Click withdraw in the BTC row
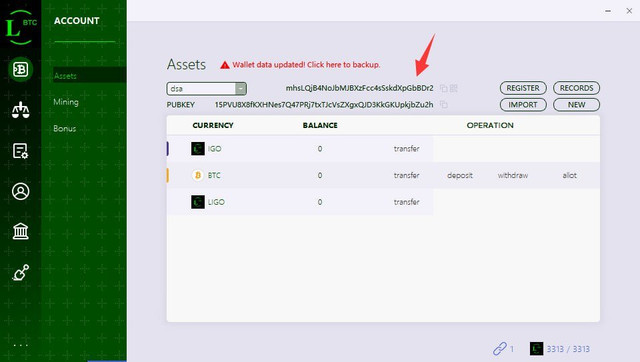 (513, 175)
